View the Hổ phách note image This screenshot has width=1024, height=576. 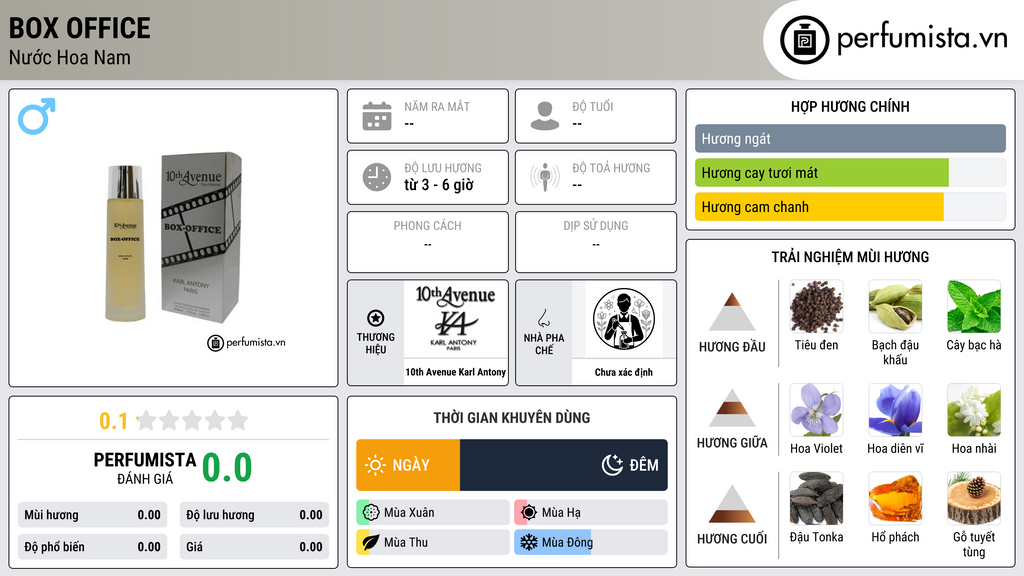point(895,499)
